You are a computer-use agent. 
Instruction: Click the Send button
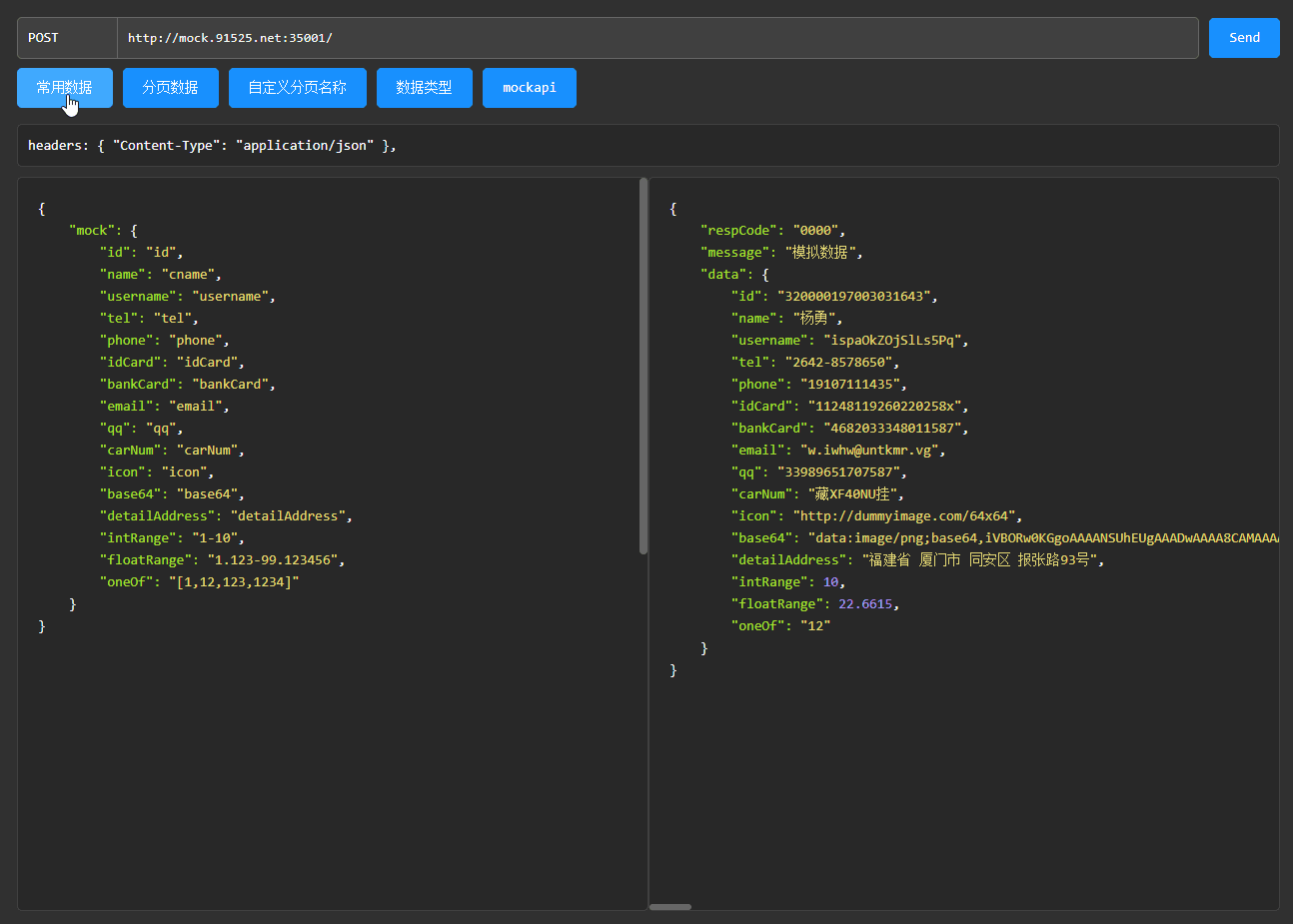1244,38
